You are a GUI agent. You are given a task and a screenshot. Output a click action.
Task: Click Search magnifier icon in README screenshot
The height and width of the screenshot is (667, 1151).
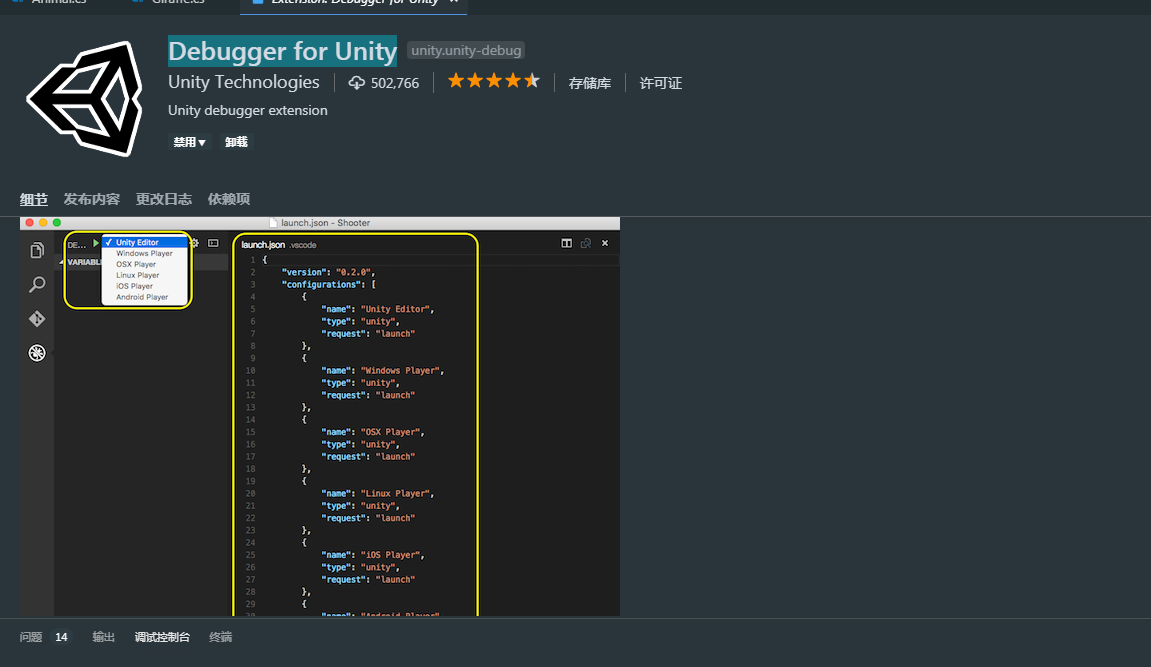pyautogui.click(x=37, y=284)
